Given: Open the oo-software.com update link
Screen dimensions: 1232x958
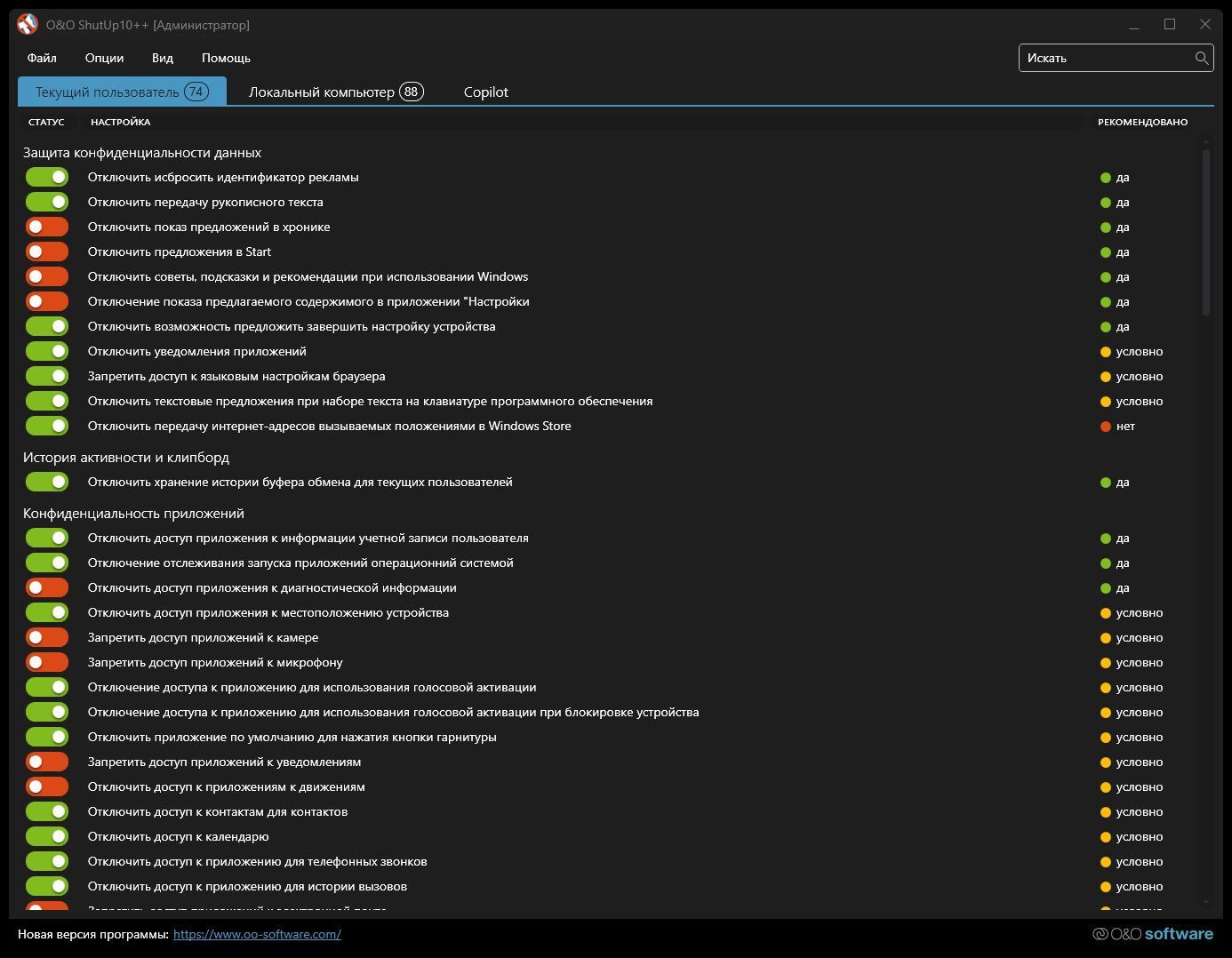Looking at the screenshot, I should (x=257, y=934).
